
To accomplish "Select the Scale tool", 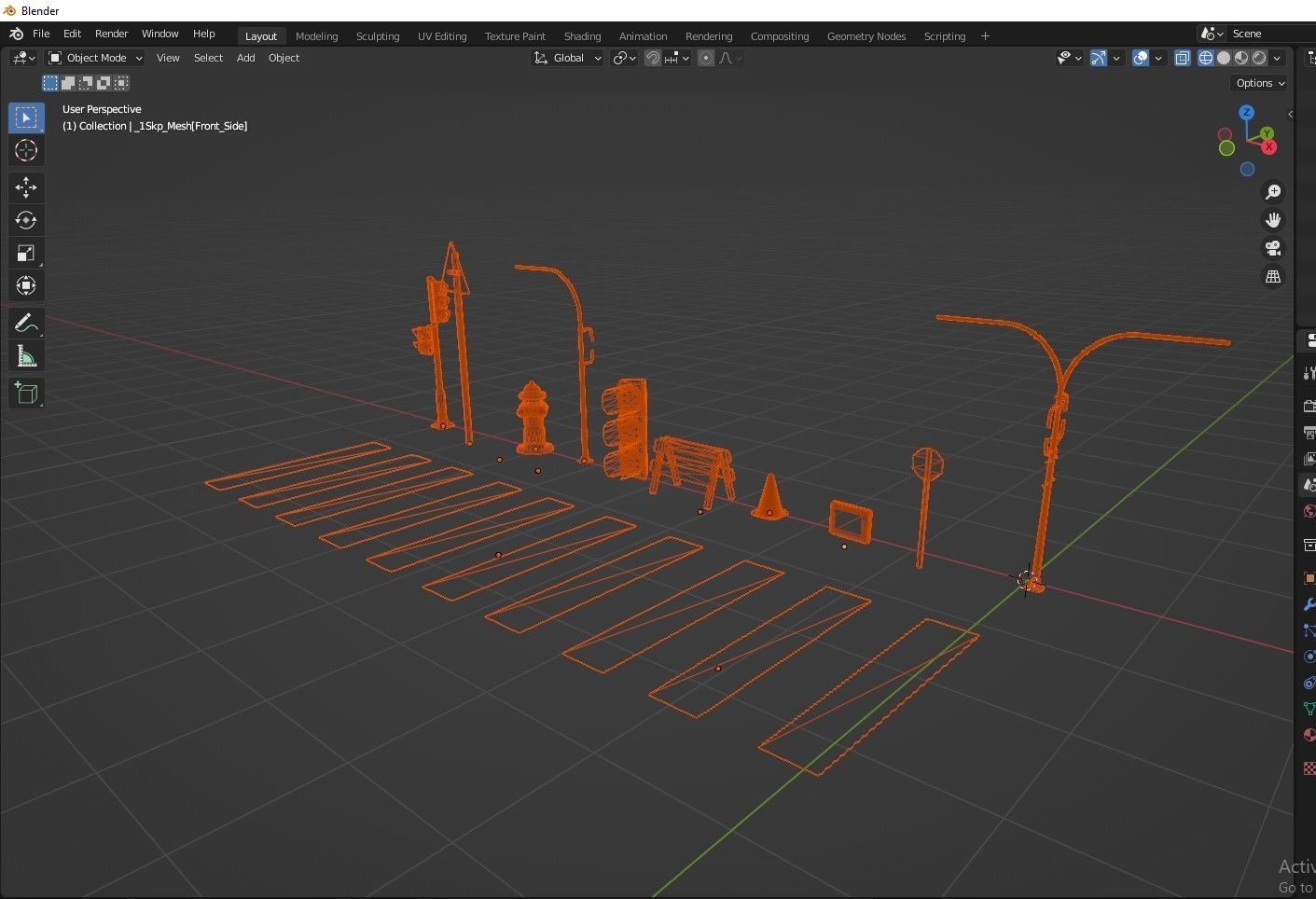I will point(26,253).
